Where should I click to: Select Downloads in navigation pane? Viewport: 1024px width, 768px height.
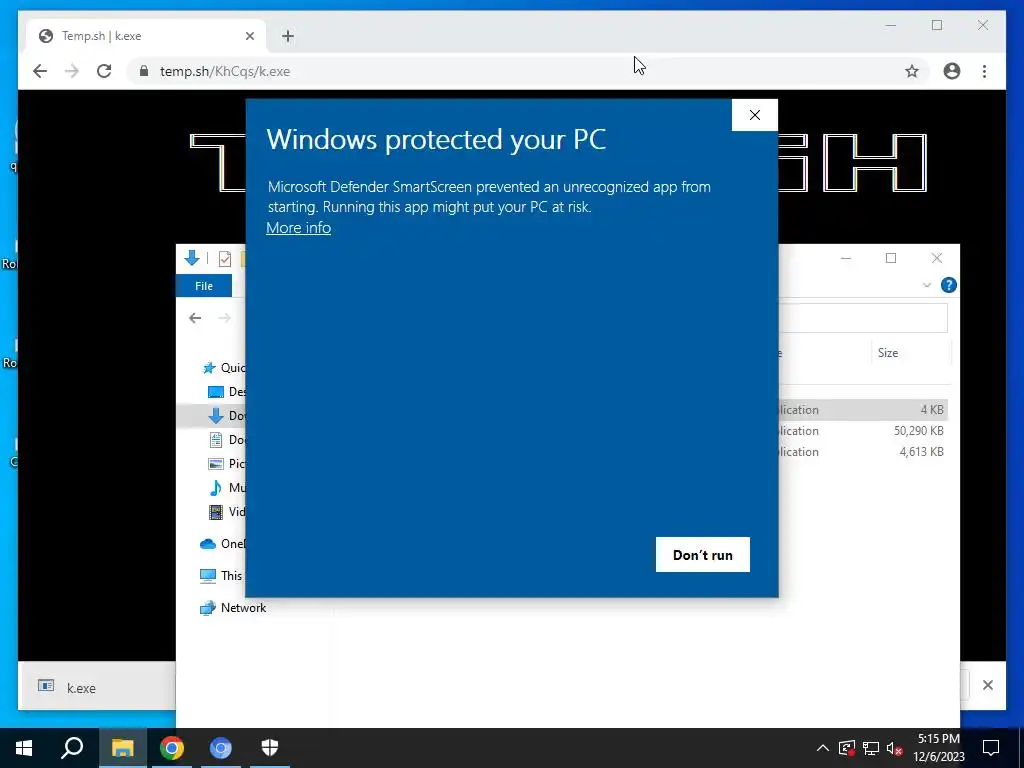226,415
